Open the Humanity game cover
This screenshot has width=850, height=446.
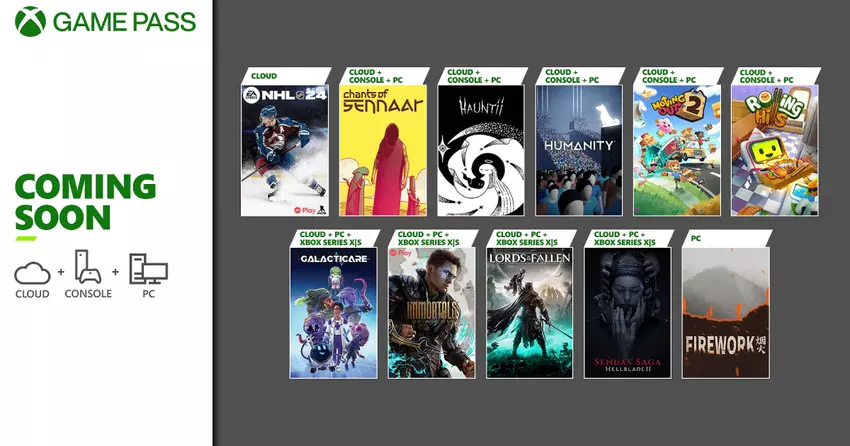click(x=578, y=150)
